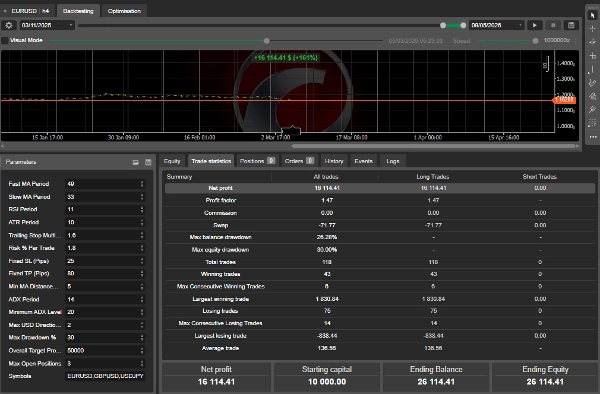Select the vertical line drawing tool
Screen dimensions: 600x394
click(x=593, y=69)
